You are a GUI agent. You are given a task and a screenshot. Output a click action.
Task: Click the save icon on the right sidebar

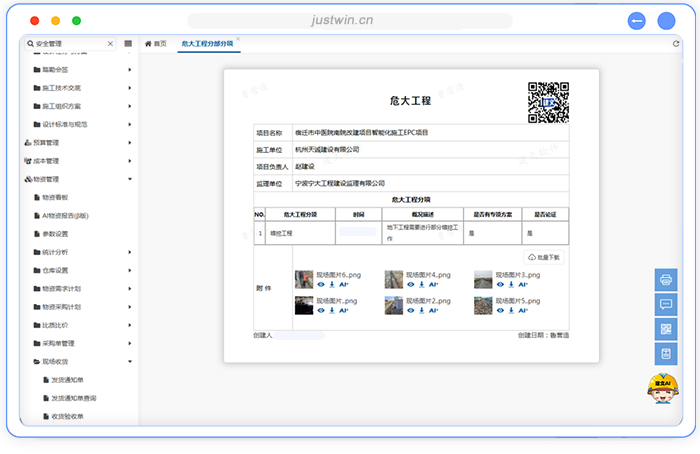tap(666, 353)
